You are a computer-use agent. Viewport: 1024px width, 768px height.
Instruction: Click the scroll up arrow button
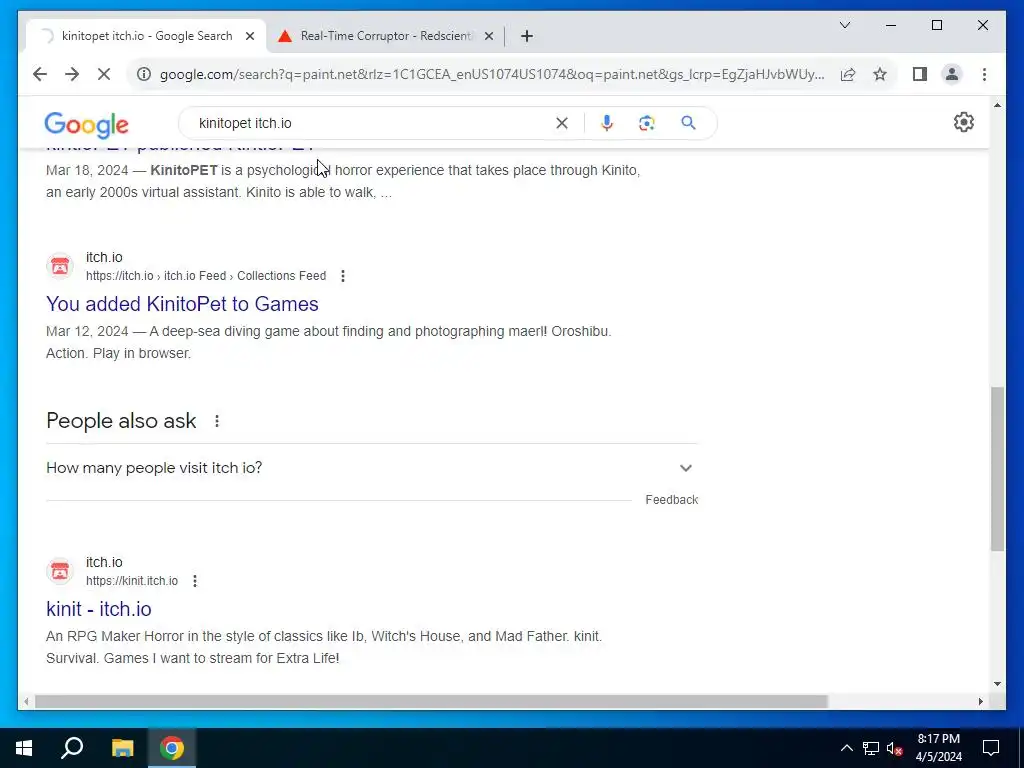pyautogui.click(x=997, y=104)
